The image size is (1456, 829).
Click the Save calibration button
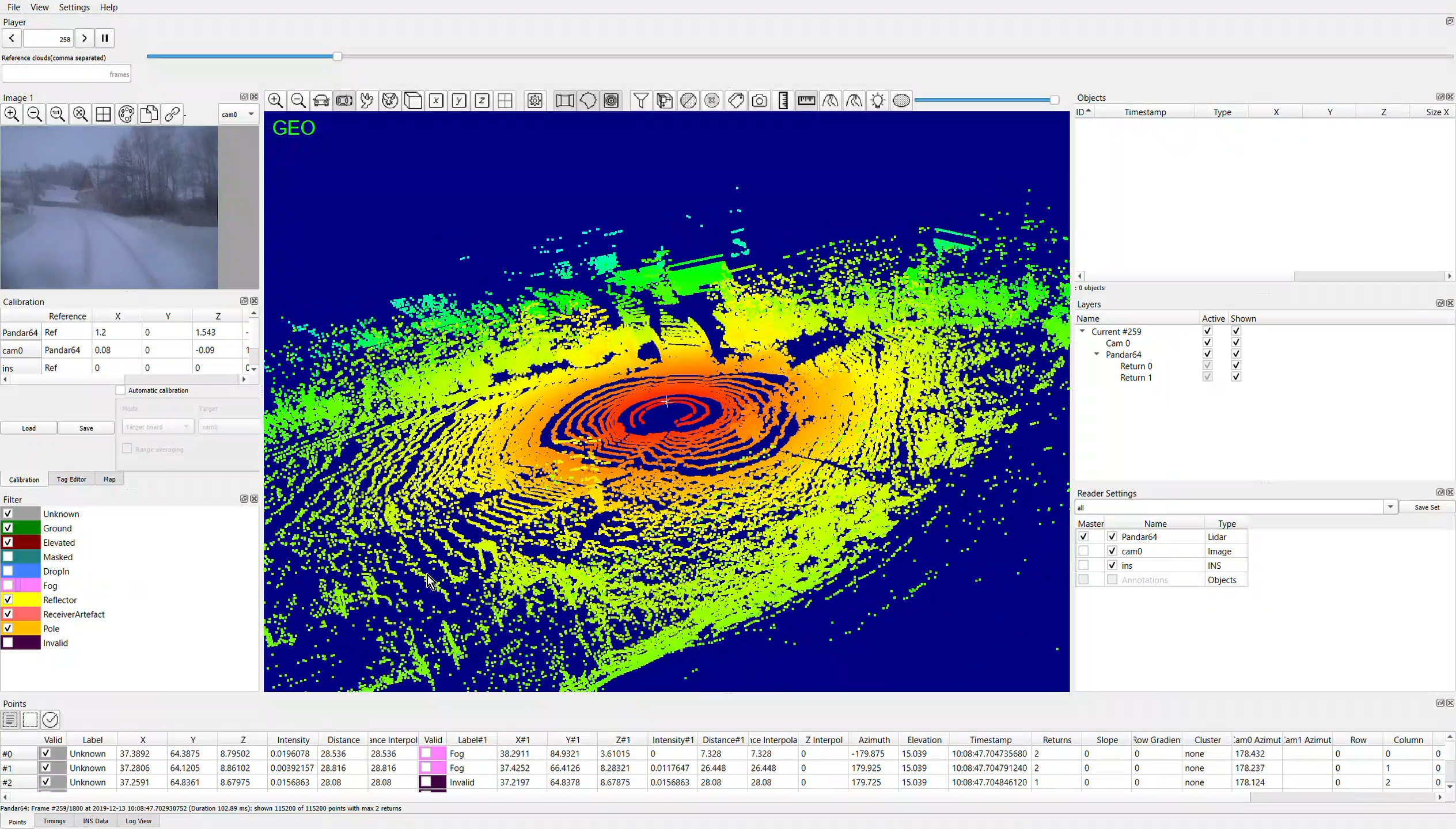(86, 428)
